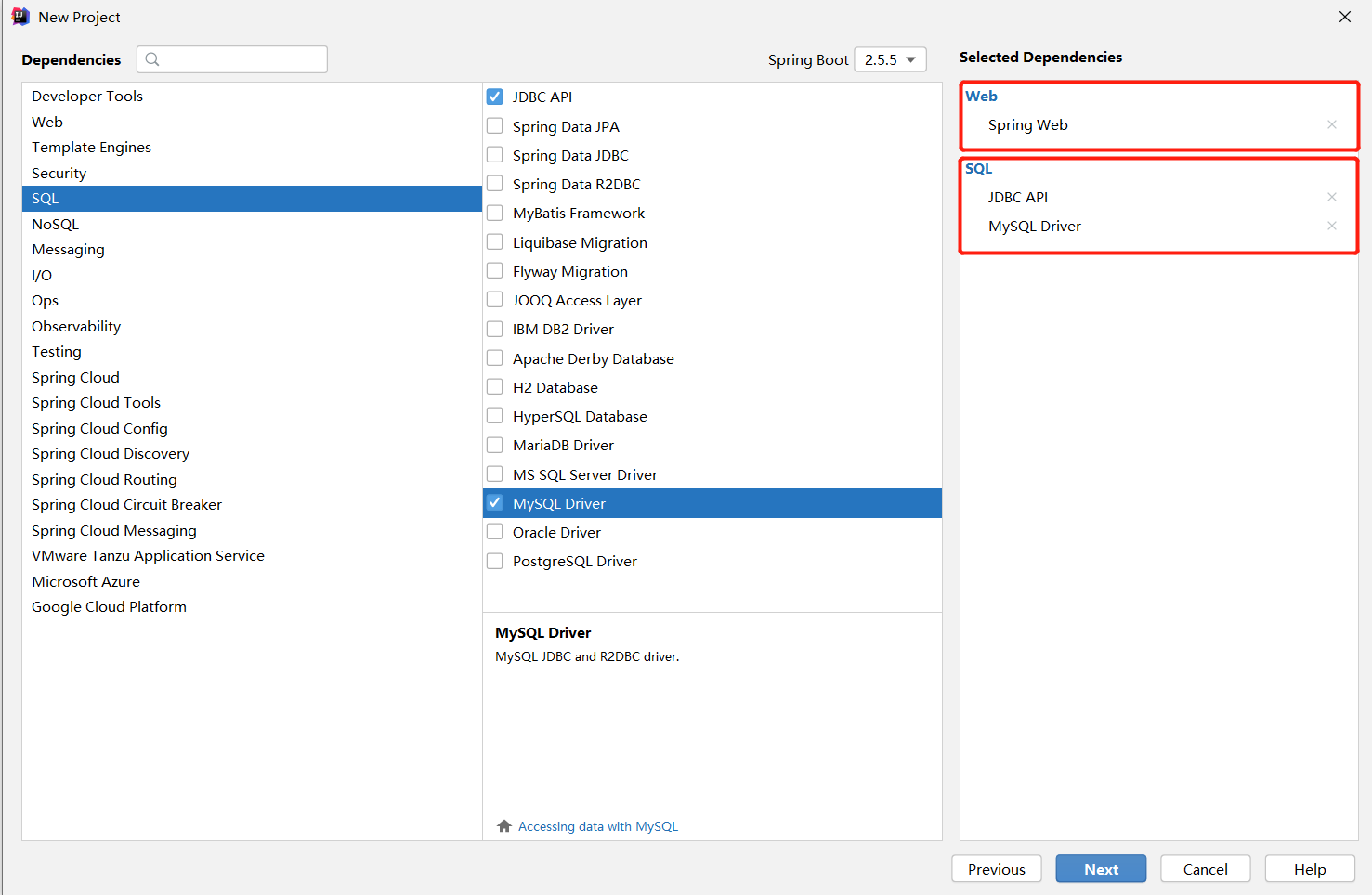Screen dimensions: 1372x895
Task: Click Spring Web in selected dependencies
Action: [1027, 124]
